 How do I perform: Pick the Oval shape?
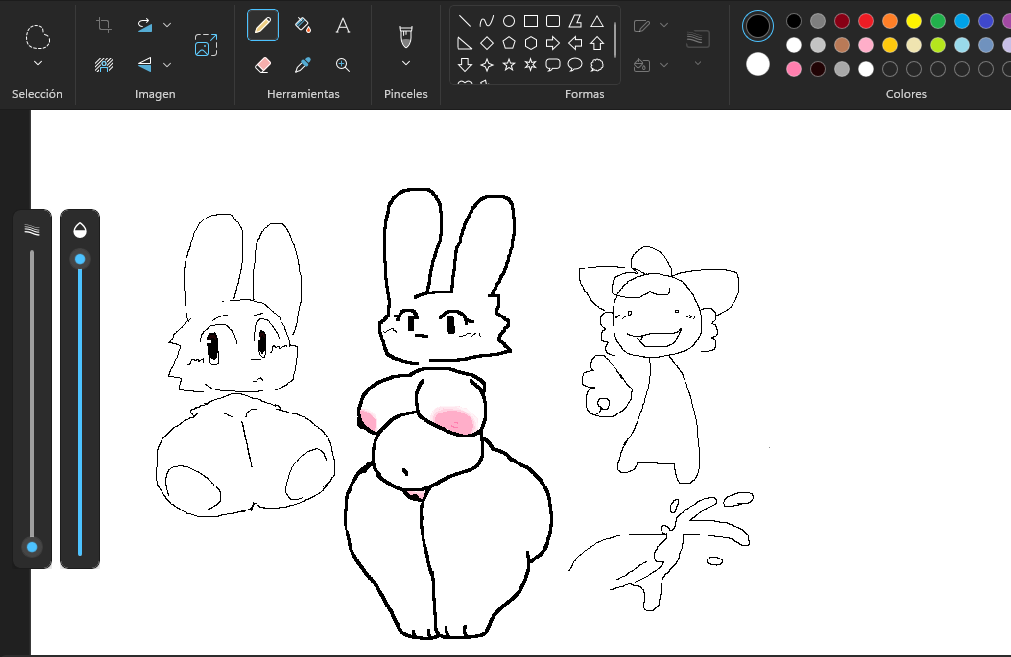click(509, 21)
